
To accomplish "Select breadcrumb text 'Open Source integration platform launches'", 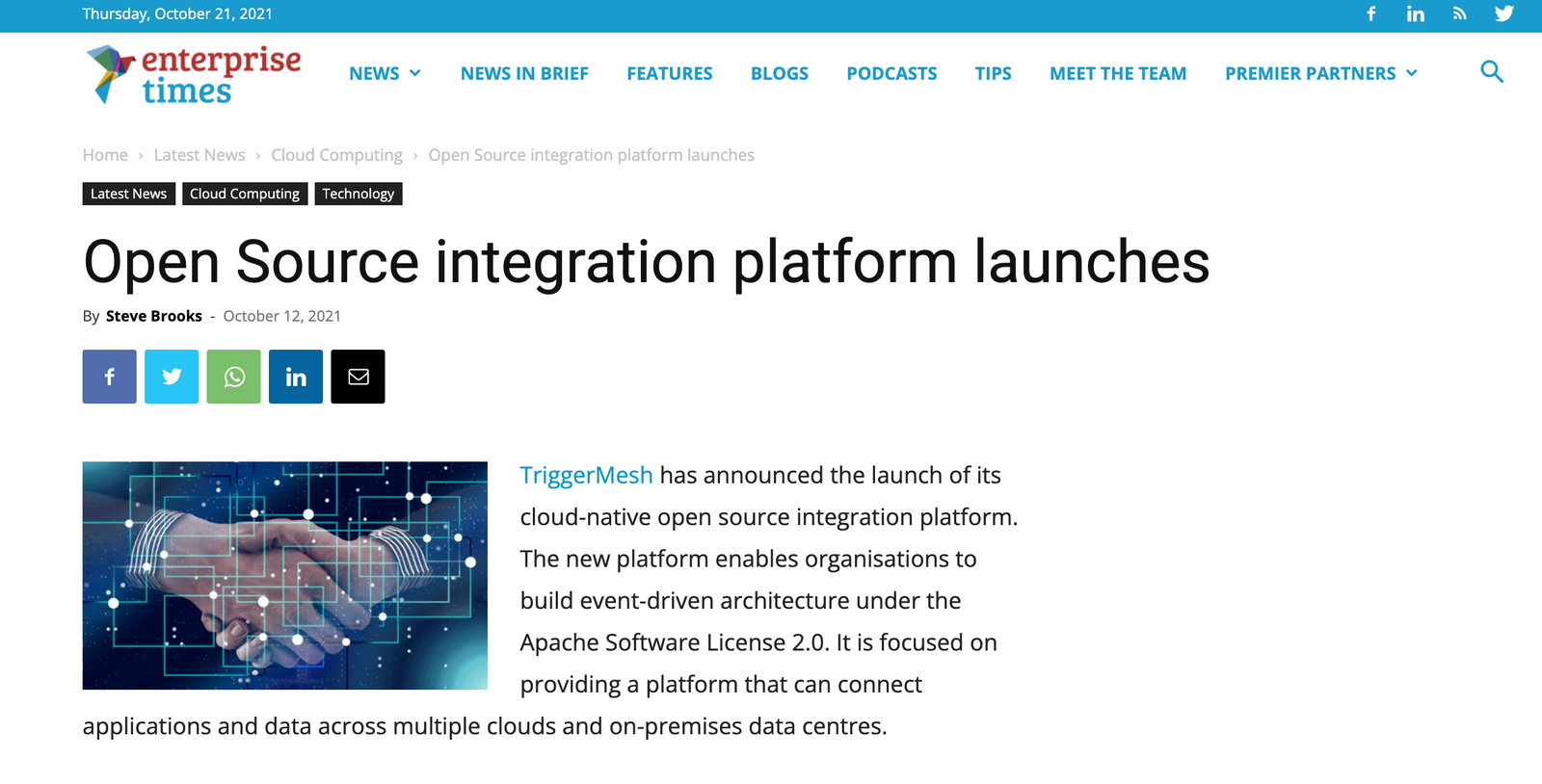I will point(591,155).
